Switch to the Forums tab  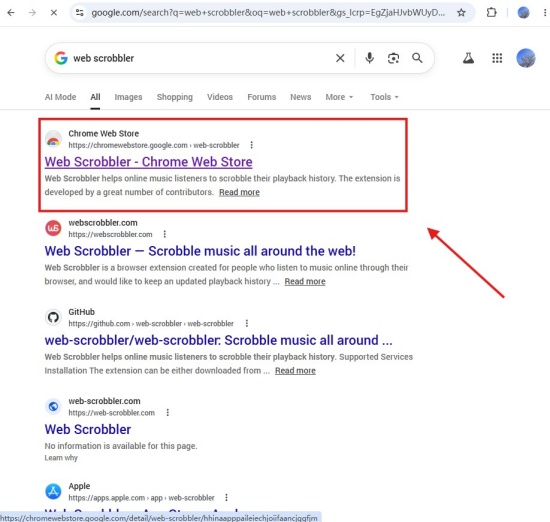(x=262, y=97)
